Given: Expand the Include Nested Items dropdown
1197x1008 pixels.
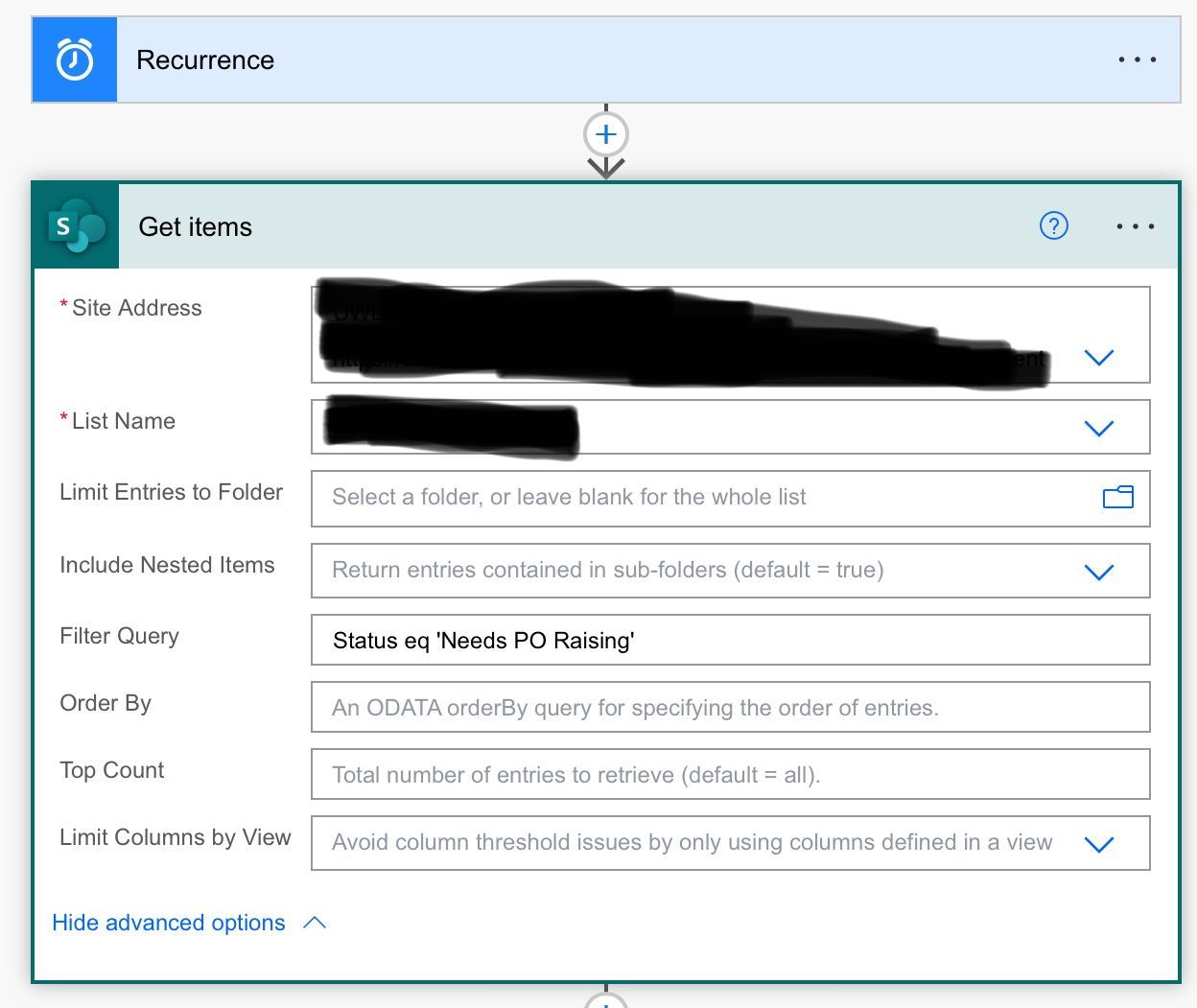Looking at the screenshot, I should (1099, 571).
